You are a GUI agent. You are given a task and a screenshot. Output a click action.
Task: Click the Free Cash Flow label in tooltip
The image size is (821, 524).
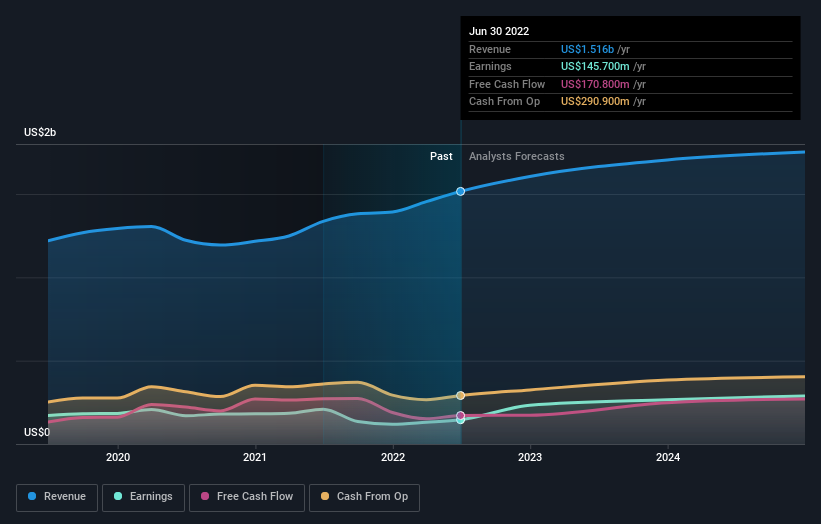[507, 84]
